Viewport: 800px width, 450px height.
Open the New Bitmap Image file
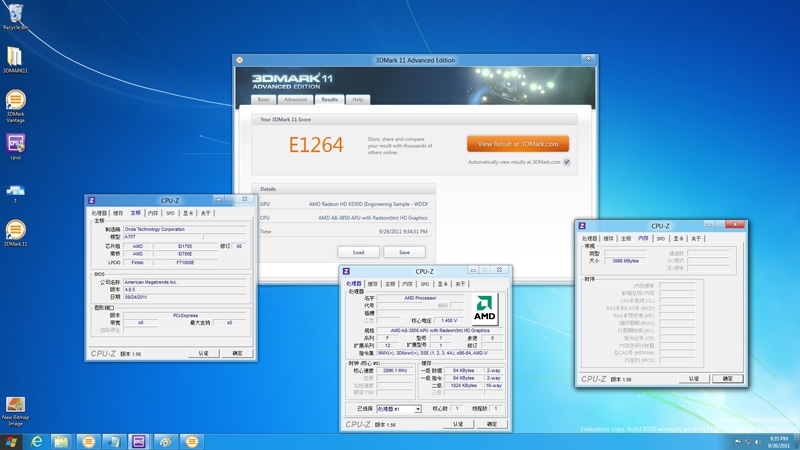click(x=15, y=406)
